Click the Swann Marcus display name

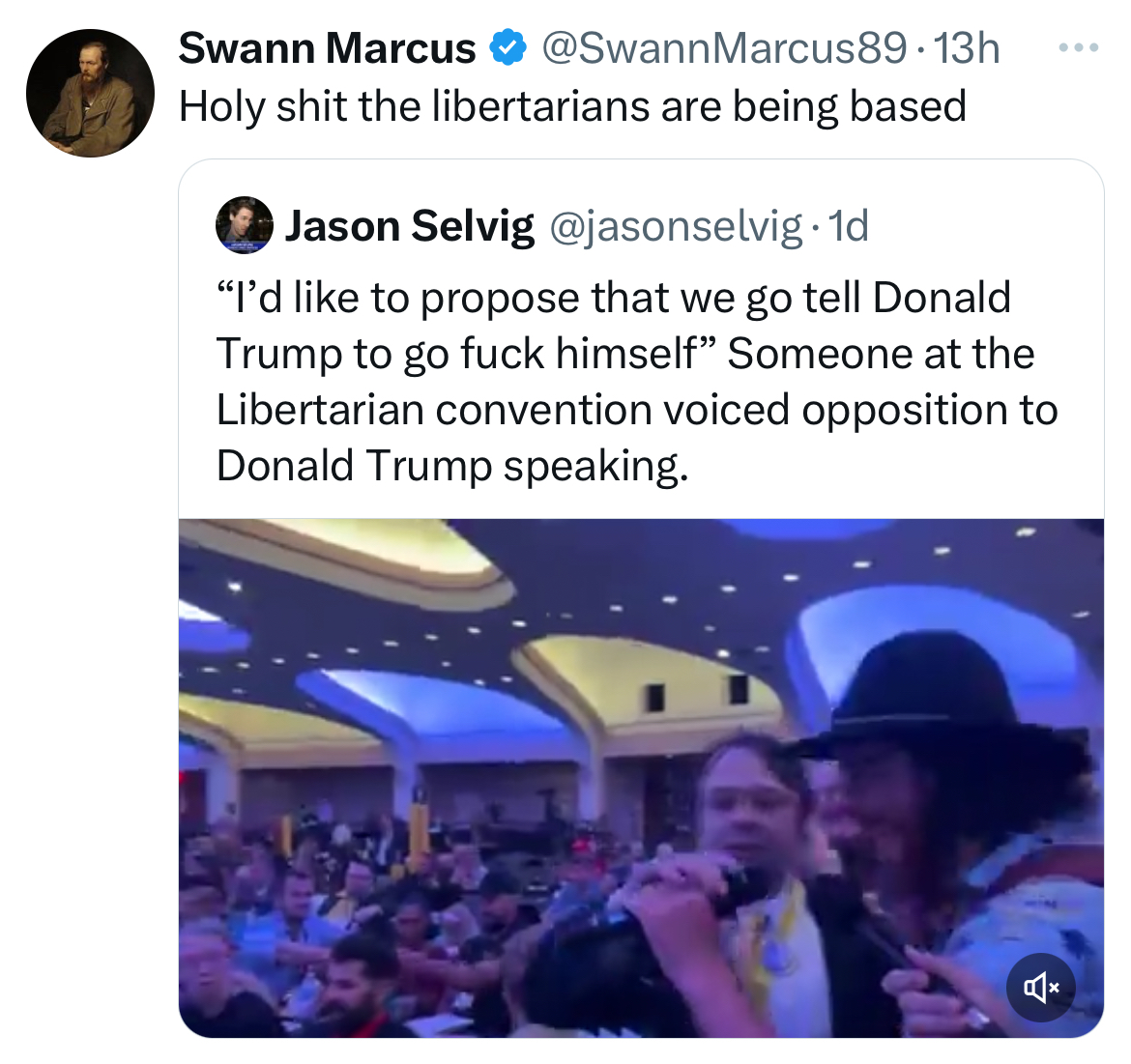click(x=327, y=48)
